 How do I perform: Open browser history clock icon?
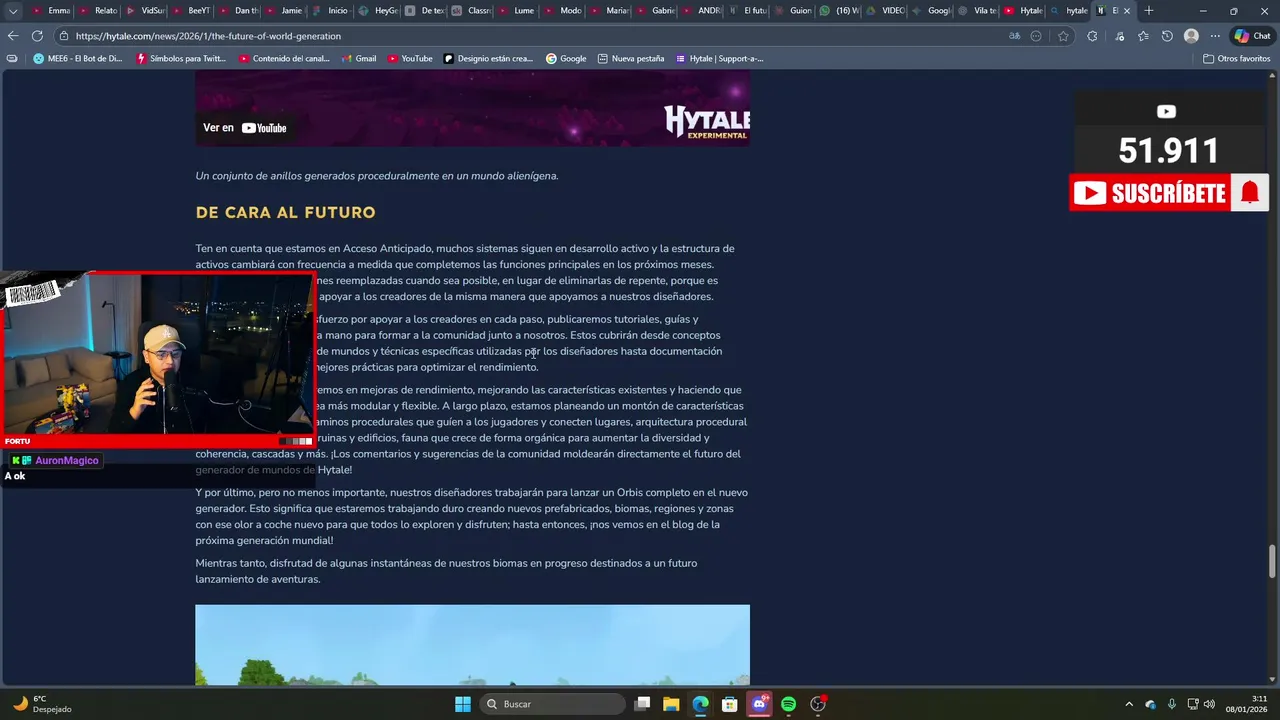click(1167, 36)
